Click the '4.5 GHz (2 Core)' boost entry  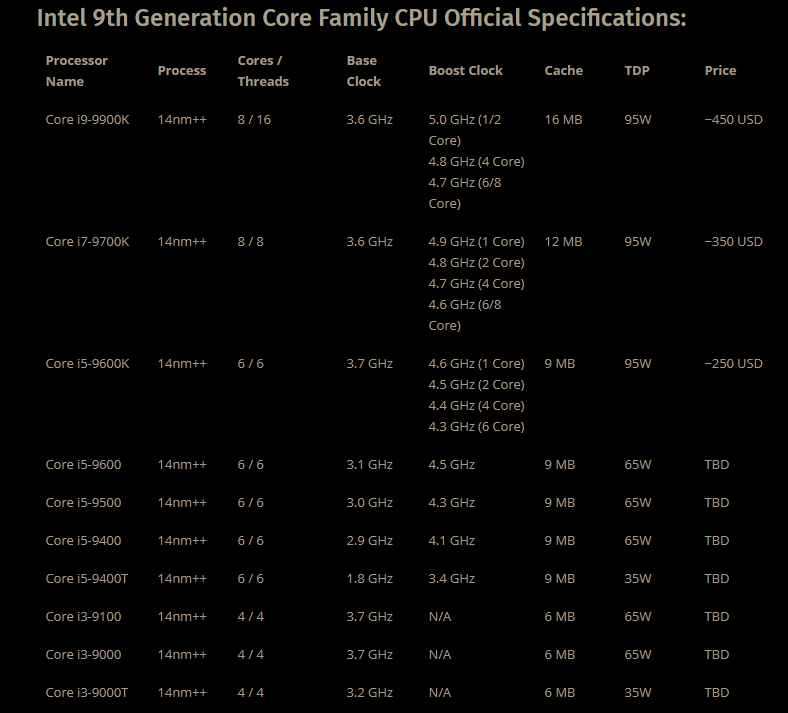476,385
